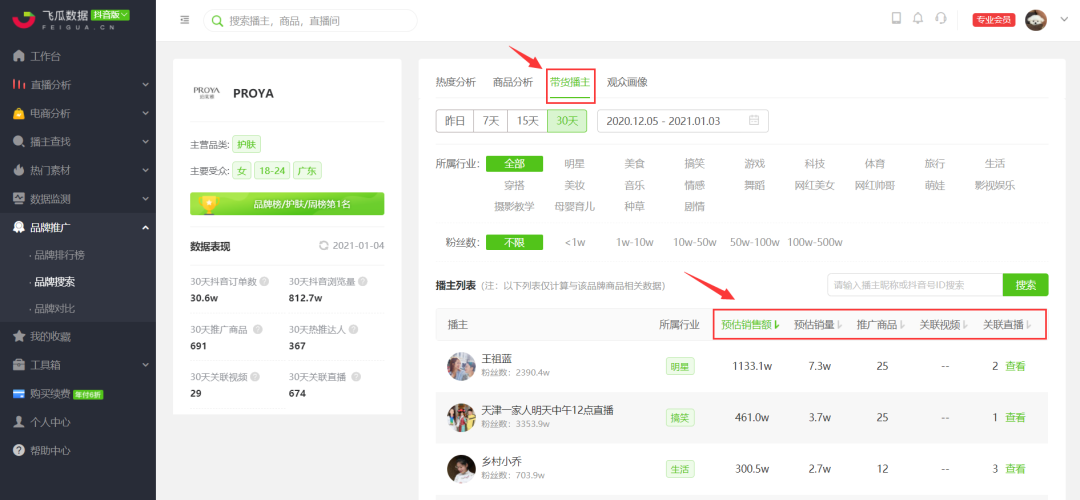Screen dimensions: 1080x500
Task: Click 查看 link in 王祖蓝 row
Action: tap(1015, 366)
